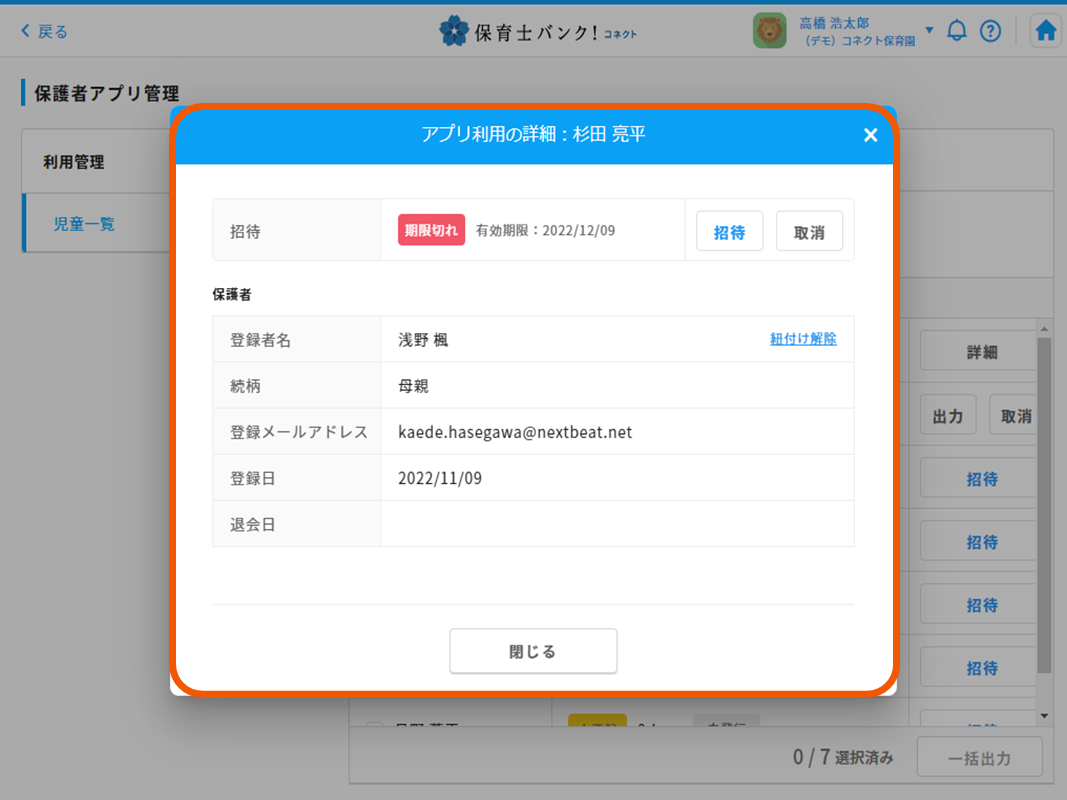Image resolution: width=1067 pixels, height=800 pixels.
Task: Click the 紐付け解除 link
Action: tap(803, 339)
